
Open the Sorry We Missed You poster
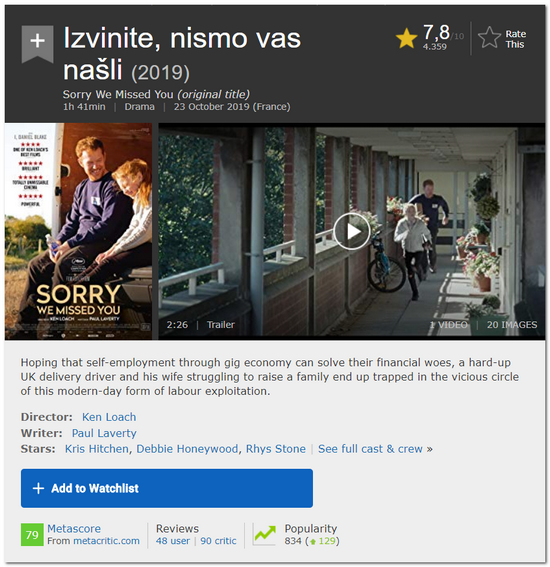[78, 231]
